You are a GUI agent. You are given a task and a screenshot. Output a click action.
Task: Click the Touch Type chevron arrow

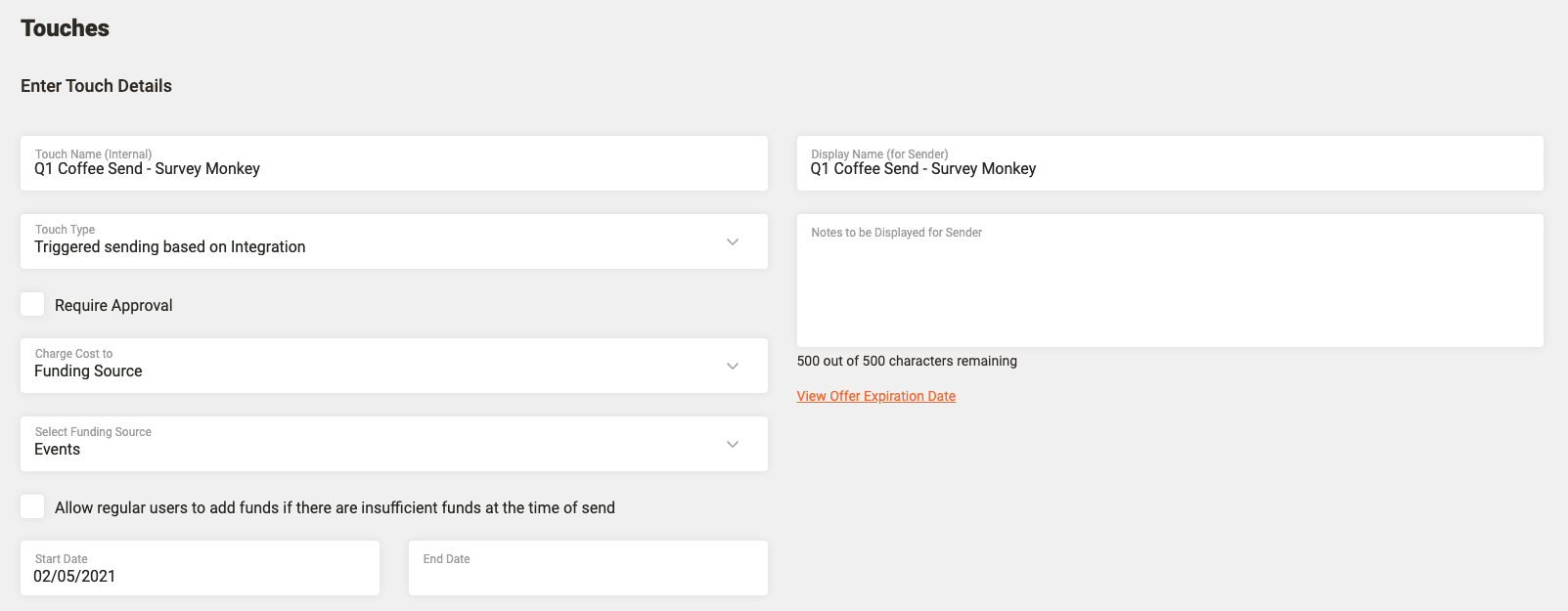click(x=733, y=242)
